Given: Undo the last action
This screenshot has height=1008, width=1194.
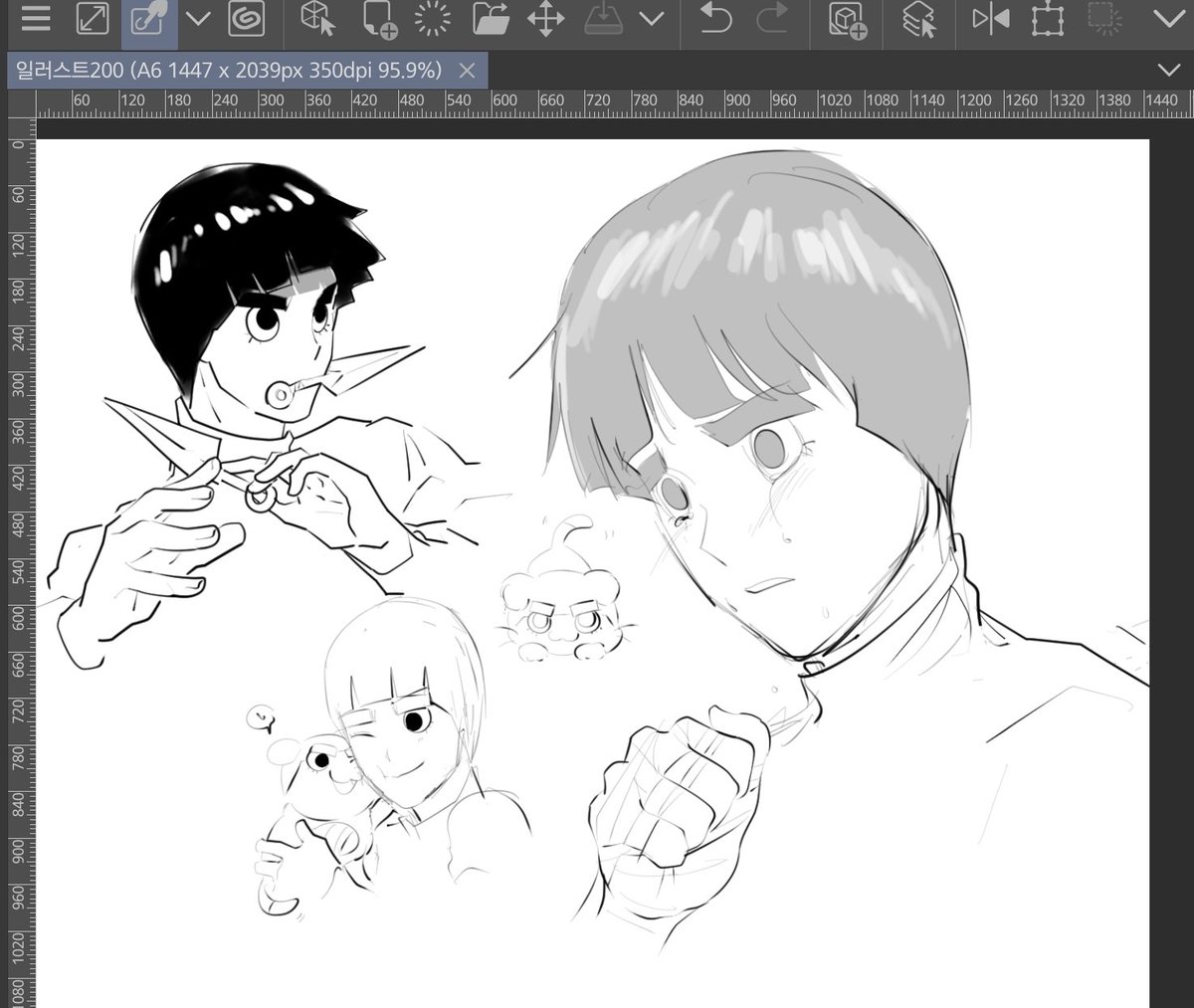Looking at the screenshot, I should (x=714, y=19).
